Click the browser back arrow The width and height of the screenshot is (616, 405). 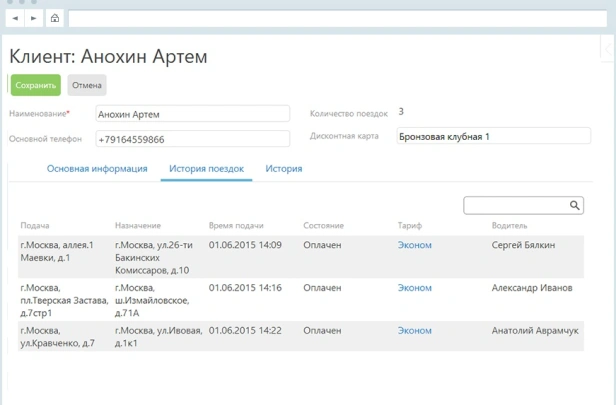(15, 18)
